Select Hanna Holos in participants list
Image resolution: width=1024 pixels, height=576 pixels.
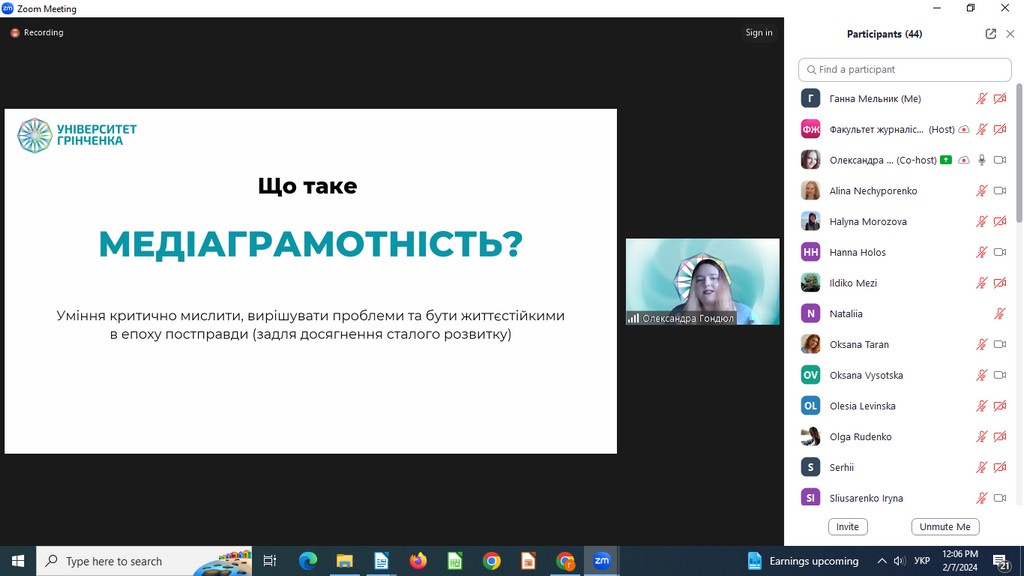[857, 253]
